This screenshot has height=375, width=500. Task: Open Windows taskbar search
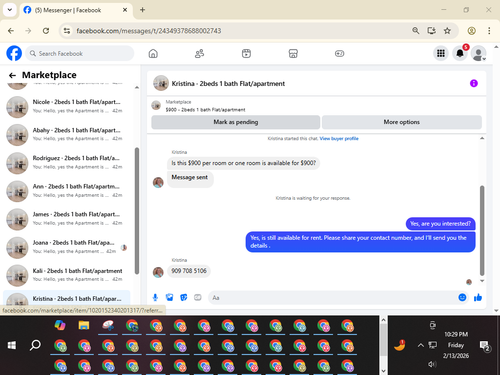tap(35, 345)
